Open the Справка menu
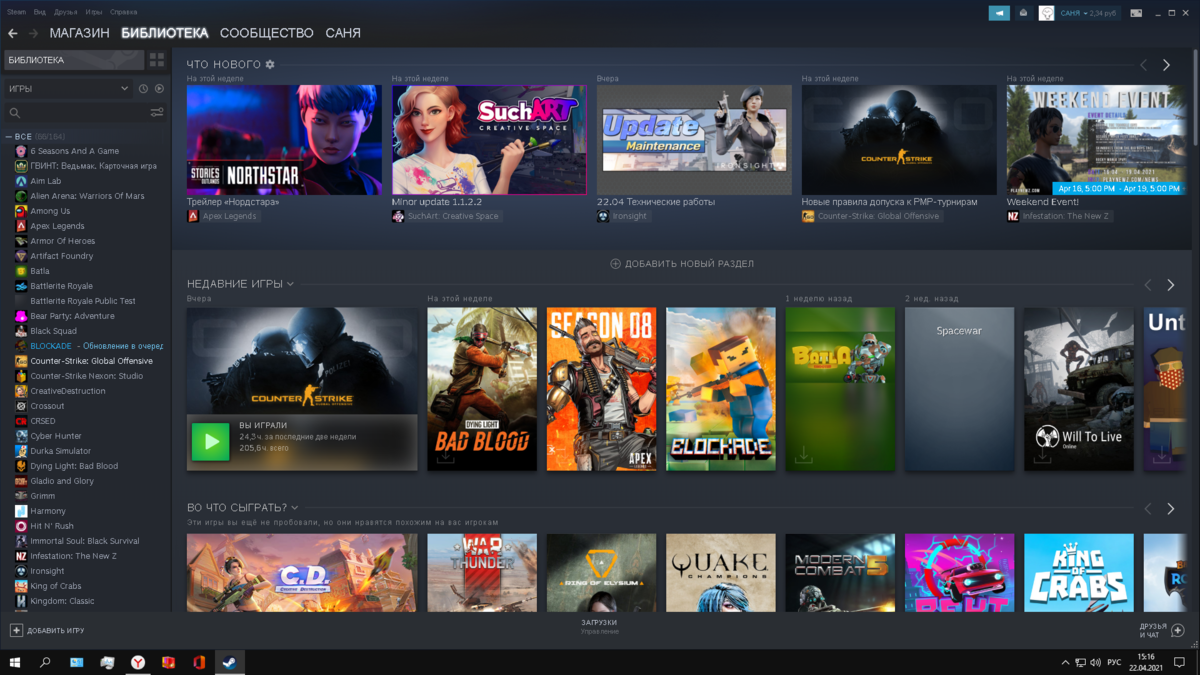 (x=124, y=12)
